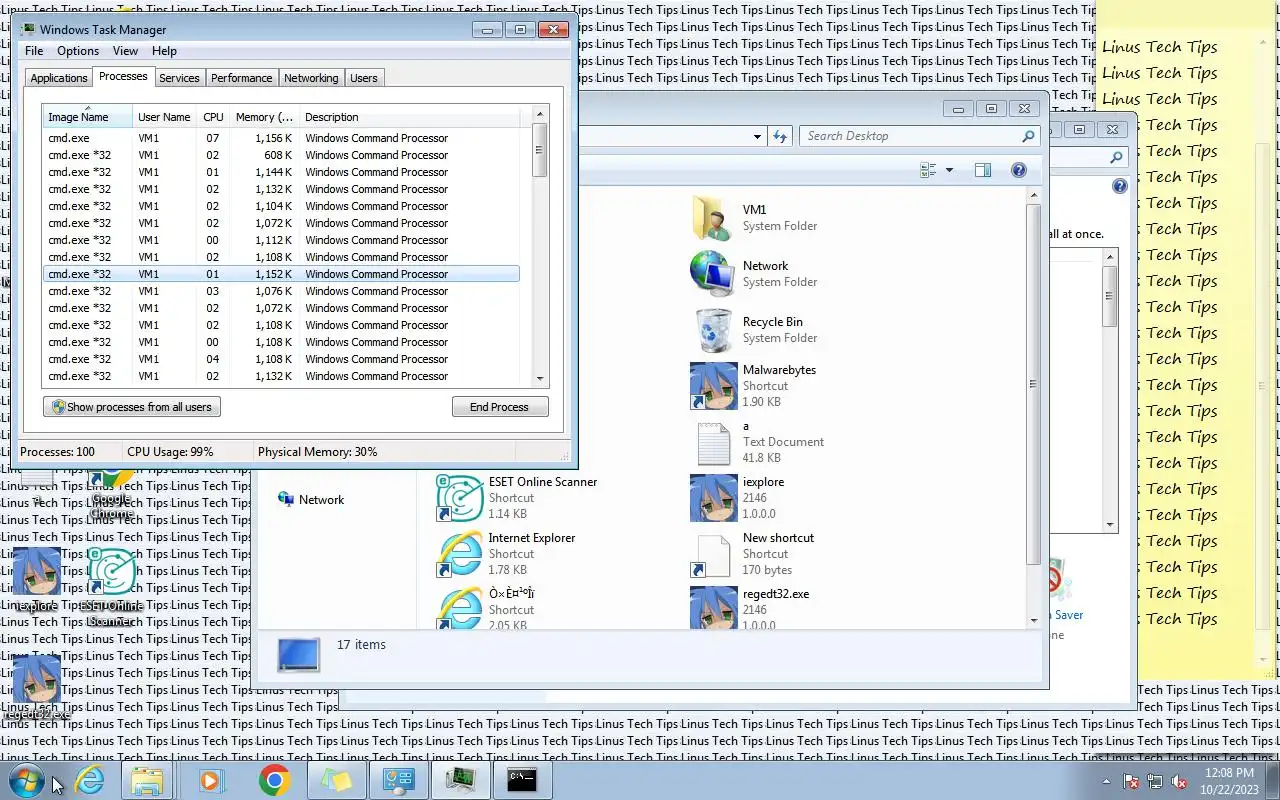Screen dimensions: 1280x800
Task: Toggle the Explorer preview pane icon
Action: [982, 170]
